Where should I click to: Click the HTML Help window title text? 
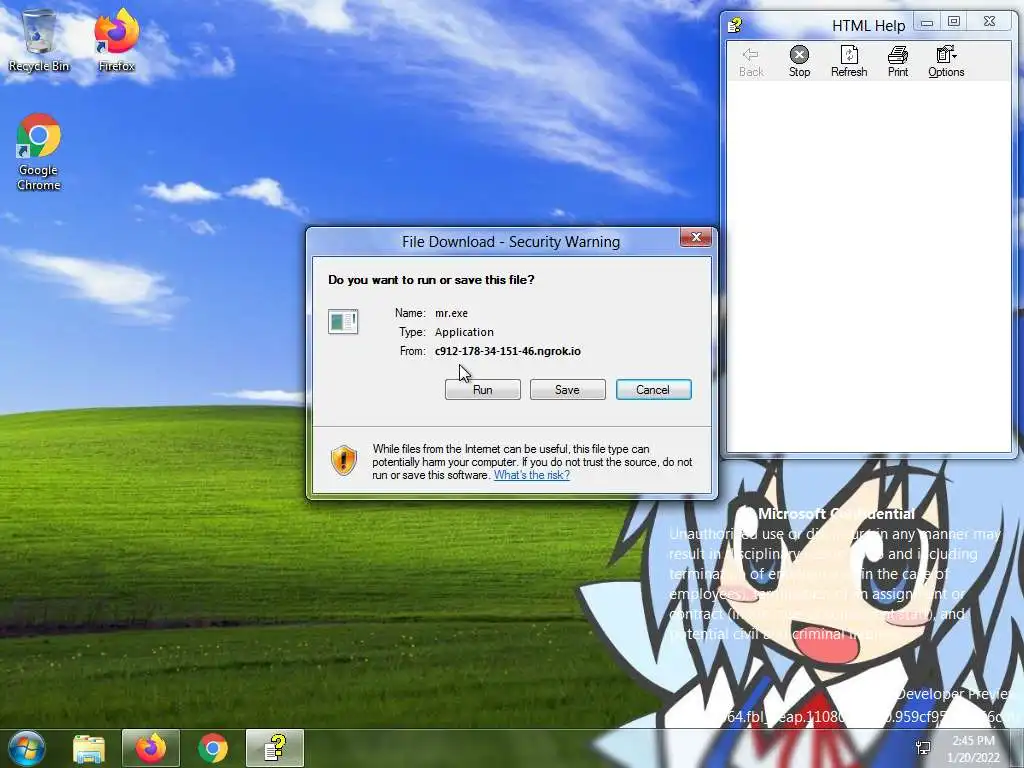pyautogui.click(x=869, y=26)
